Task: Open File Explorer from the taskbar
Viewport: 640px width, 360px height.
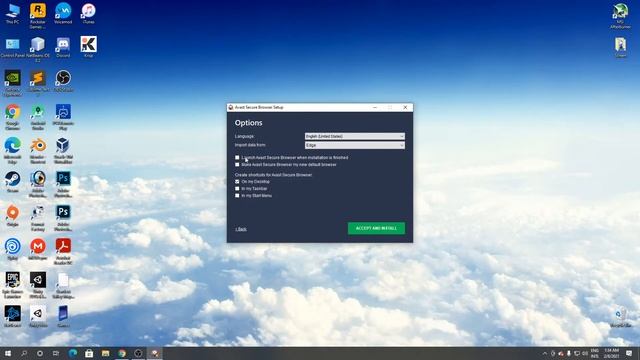Action: click(x=105, y=353)
